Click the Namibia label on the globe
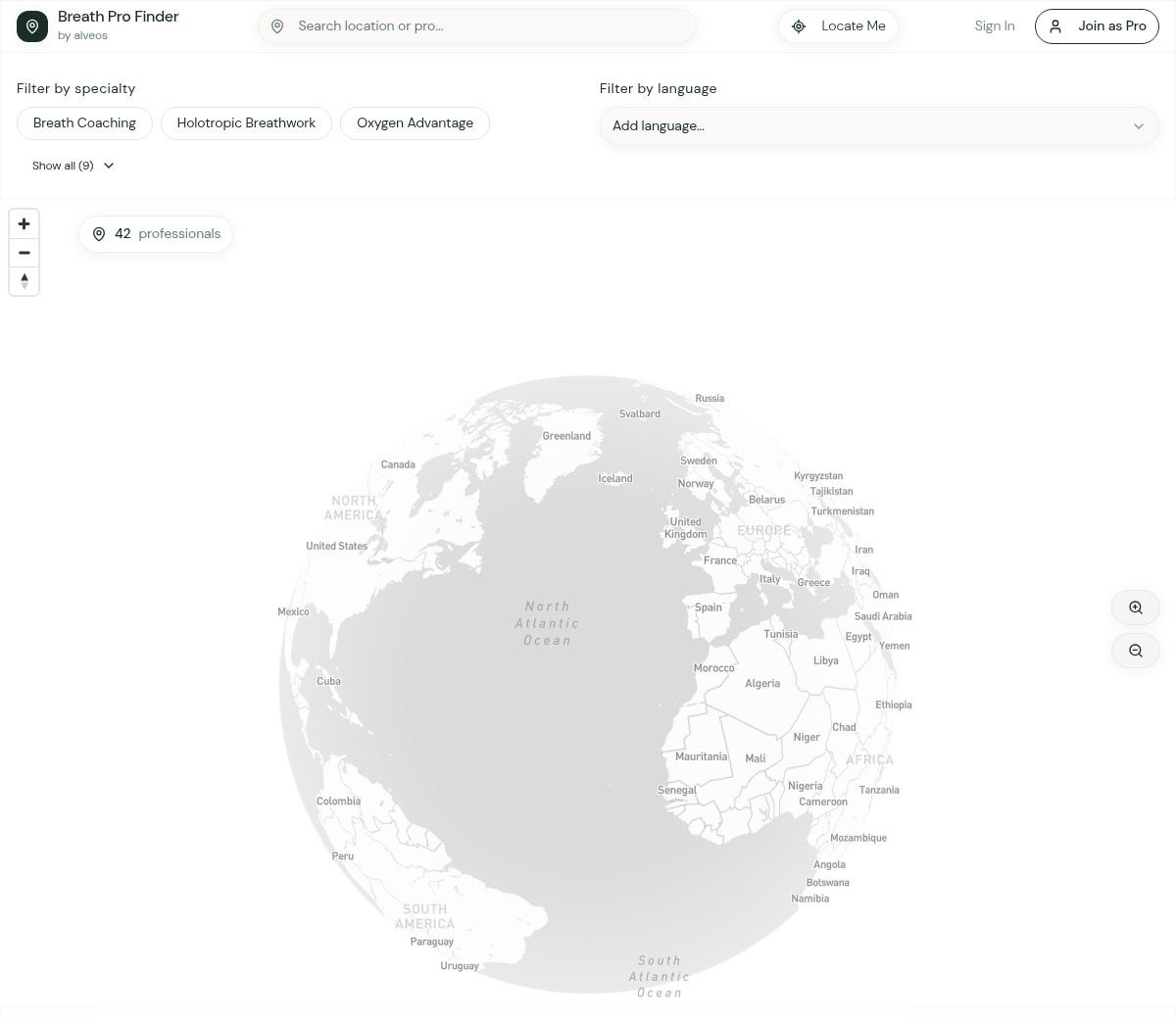This screenshot has height=1019, width=1176. coord(810,899)
